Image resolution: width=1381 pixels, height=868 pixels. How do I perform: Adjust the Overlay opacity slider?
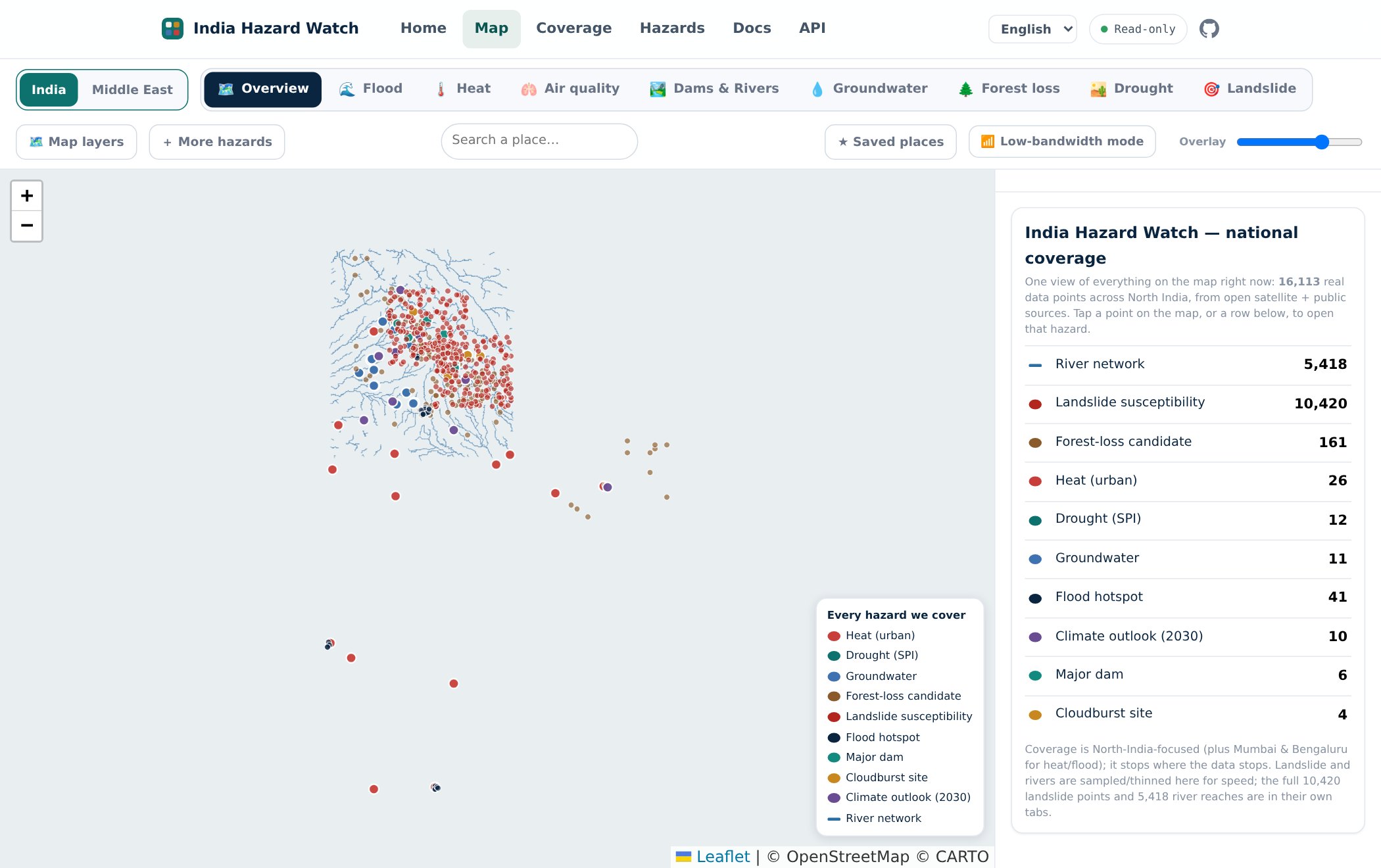point(1299,142)
